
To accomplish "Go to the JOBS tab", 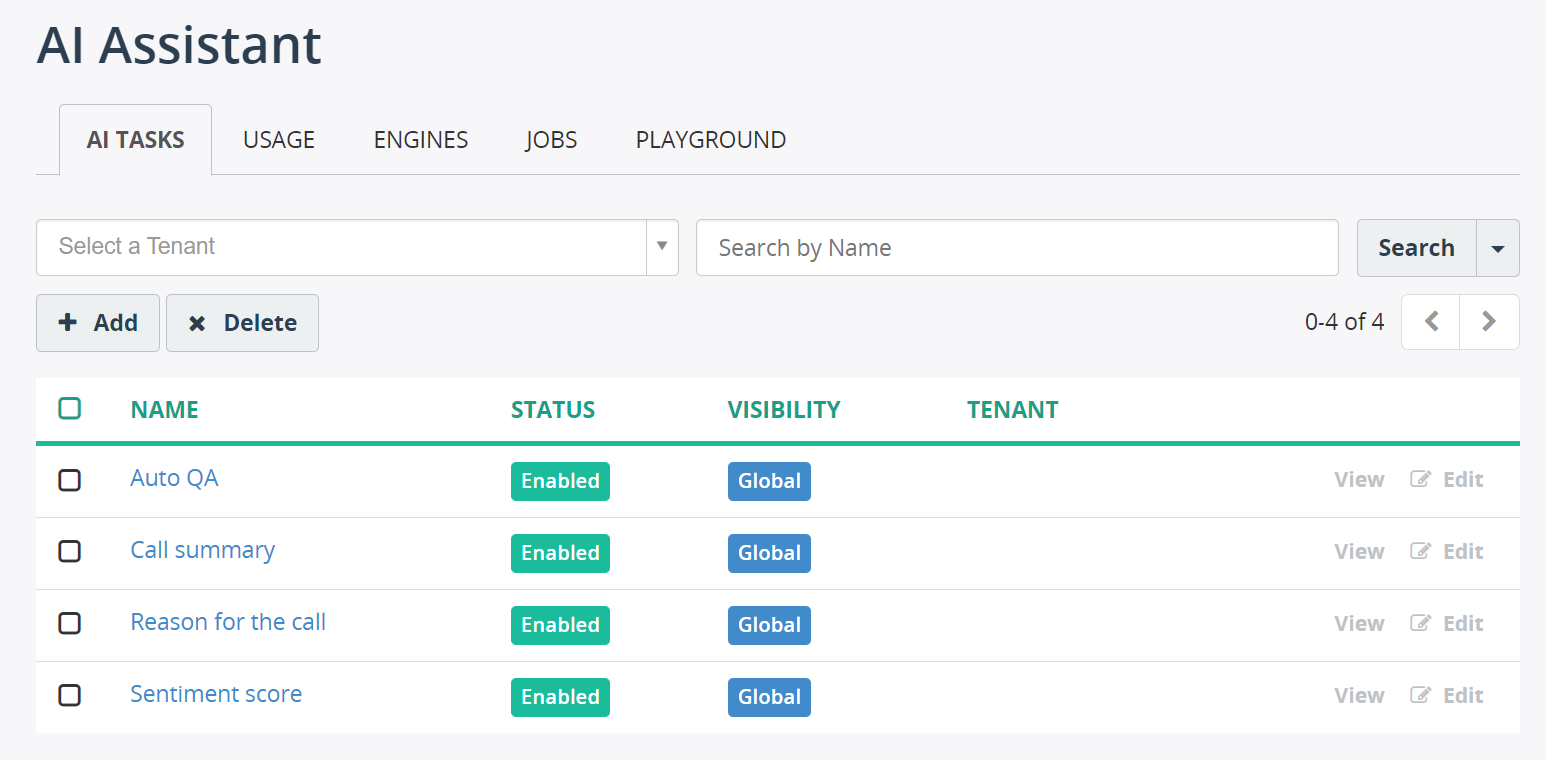I will [x=551, y=140].
